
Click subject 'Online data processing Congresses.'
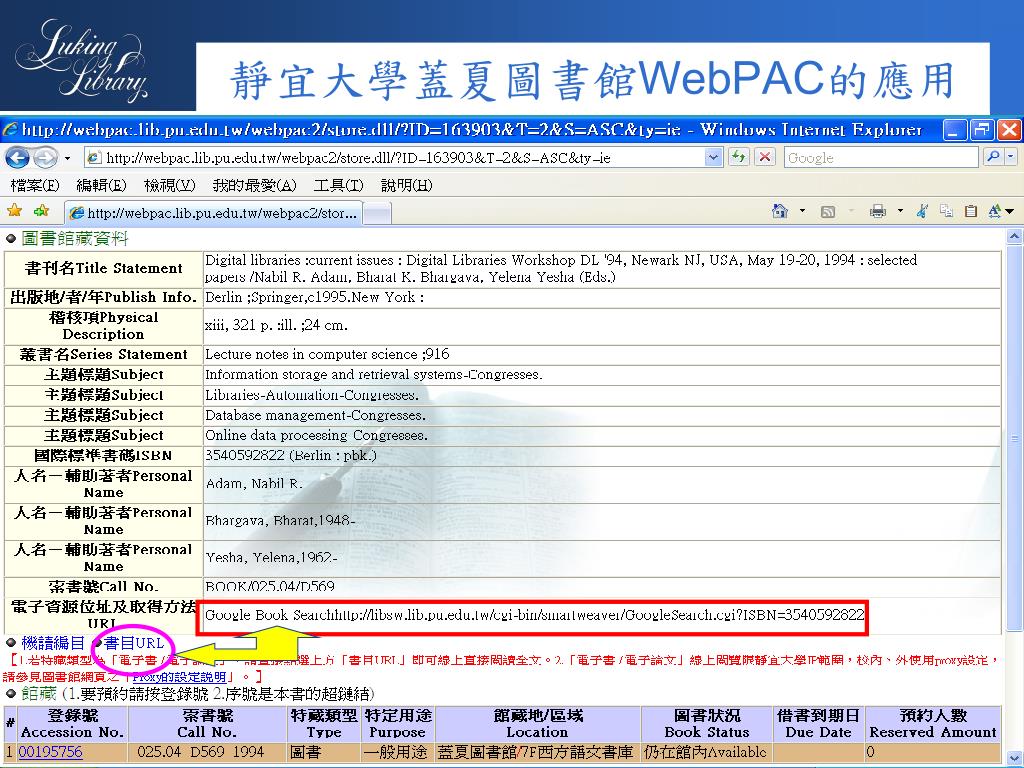click(316, 436)
